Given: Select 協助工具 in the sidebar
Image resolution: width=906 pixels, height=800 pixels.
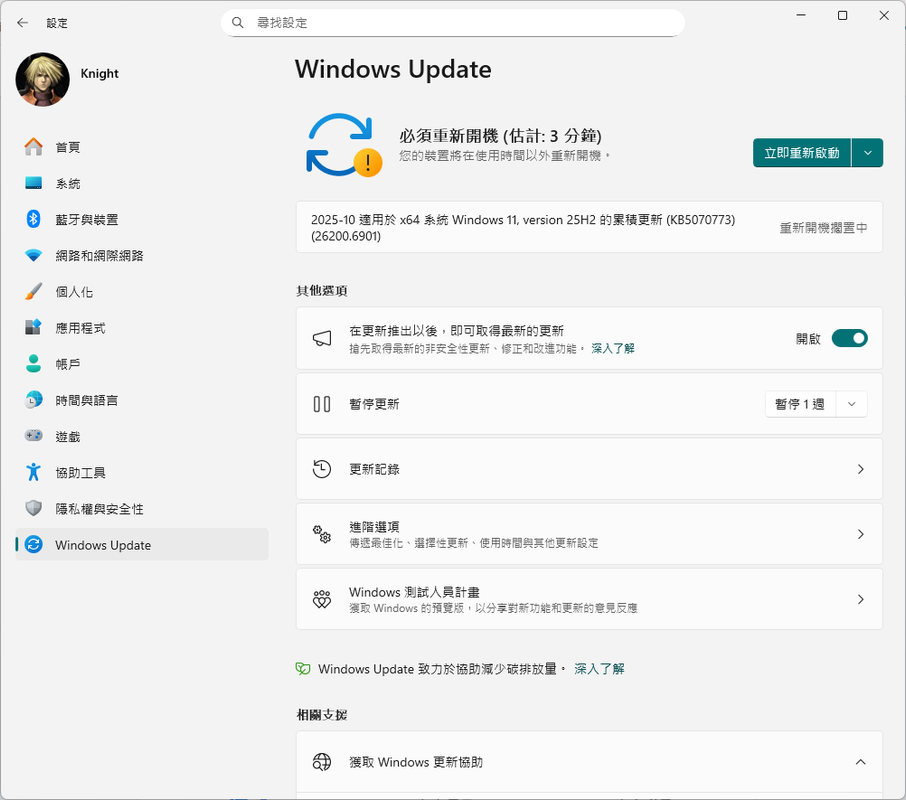Looking at the screenshot, I should pos(142,472).
